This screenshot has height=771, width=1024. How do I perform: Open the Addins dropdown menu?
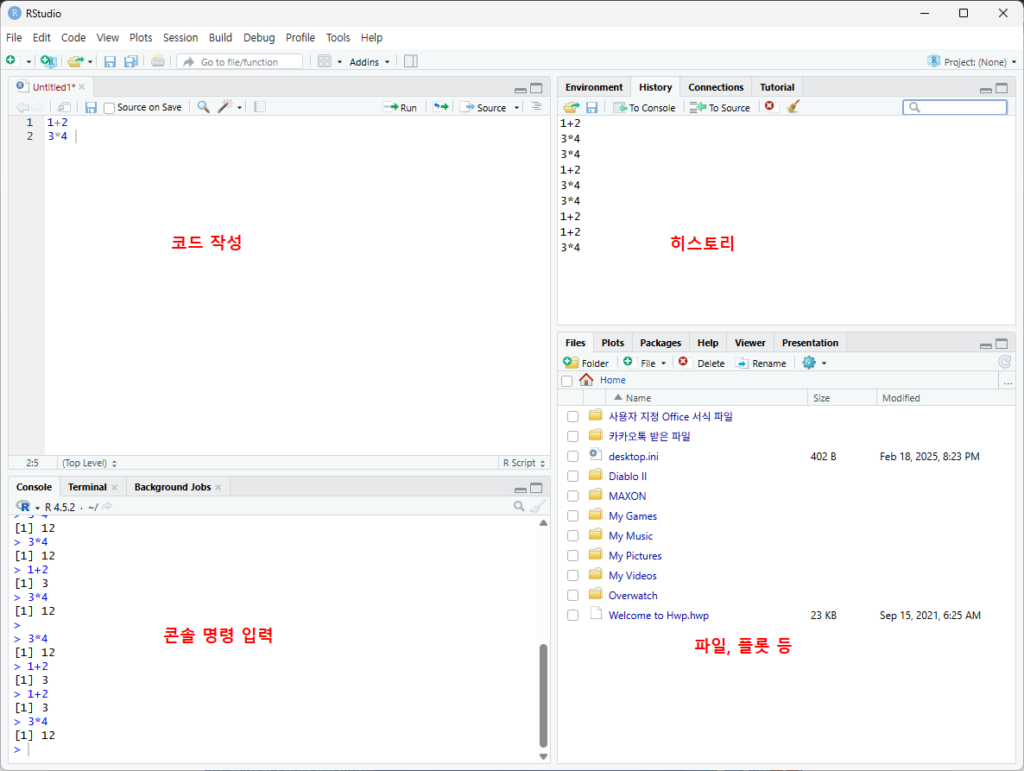pos(369,62)
